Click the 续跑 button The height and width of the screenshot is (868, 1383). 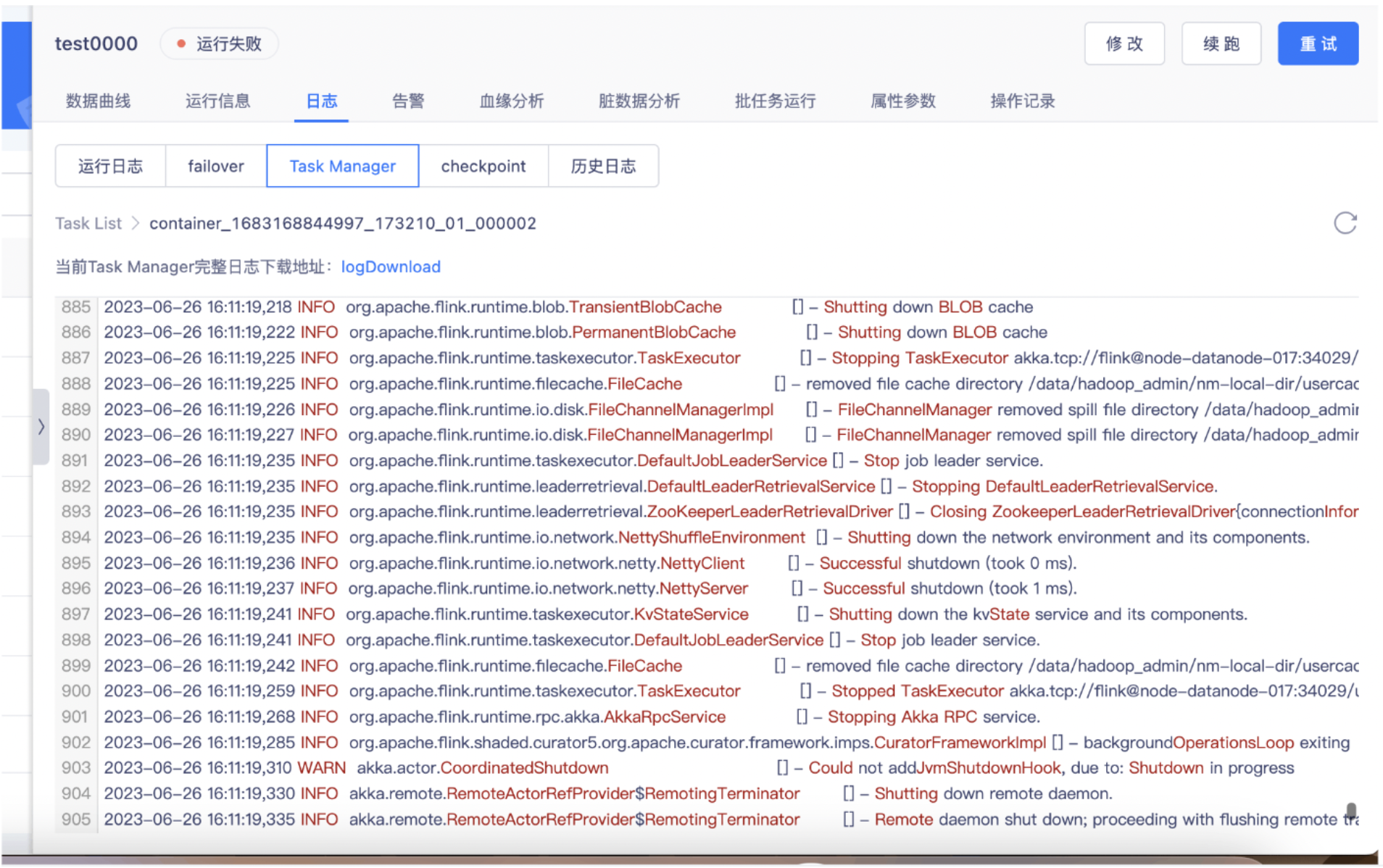tap(1221, 43)
